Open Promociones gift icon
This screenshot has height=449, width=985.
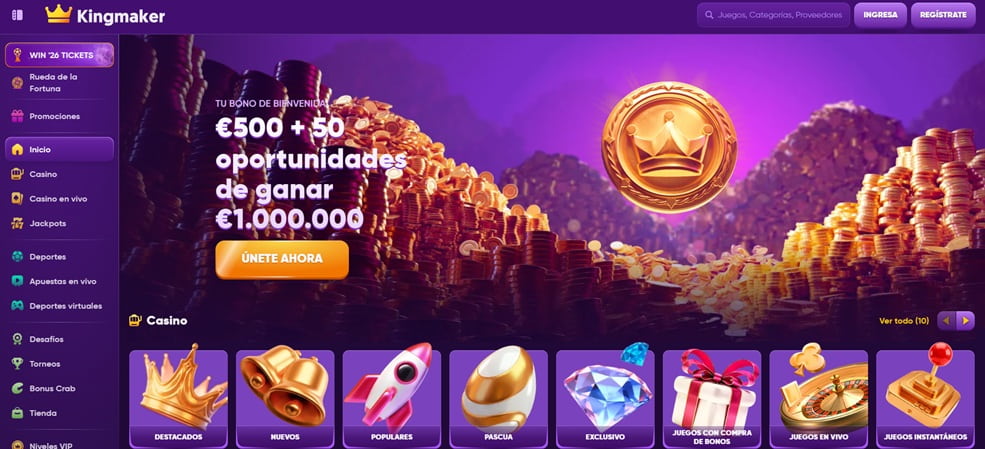point(17,116)
